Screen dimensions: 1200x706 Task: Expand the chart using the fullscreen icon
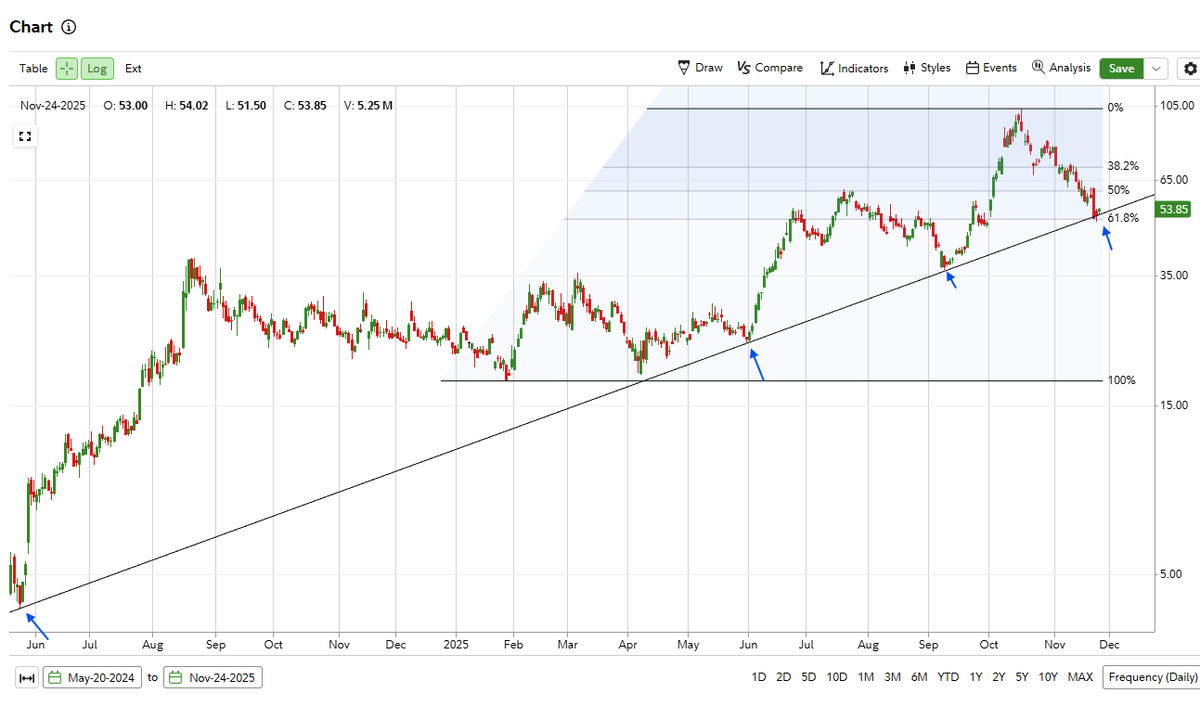point(24,136)
